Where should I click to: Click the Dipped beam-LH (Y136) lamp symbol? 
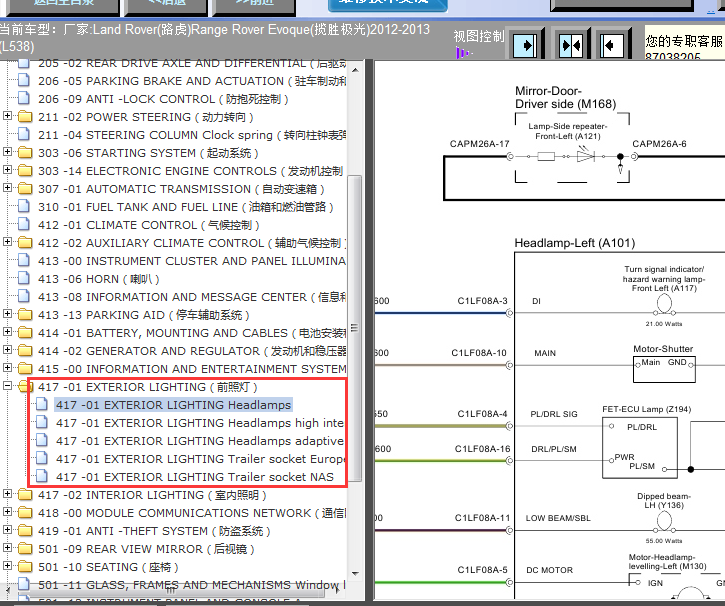click(x=664, y=522)
